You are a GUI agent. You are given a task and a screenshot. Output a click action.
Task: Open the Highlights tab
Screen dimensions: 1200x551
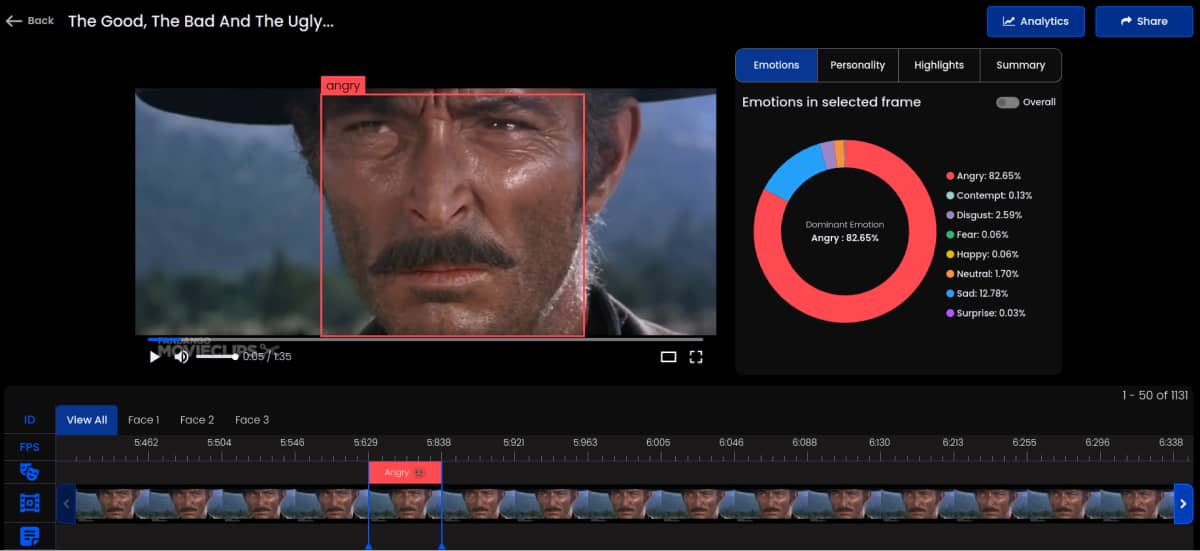click(x=939, y=65)
